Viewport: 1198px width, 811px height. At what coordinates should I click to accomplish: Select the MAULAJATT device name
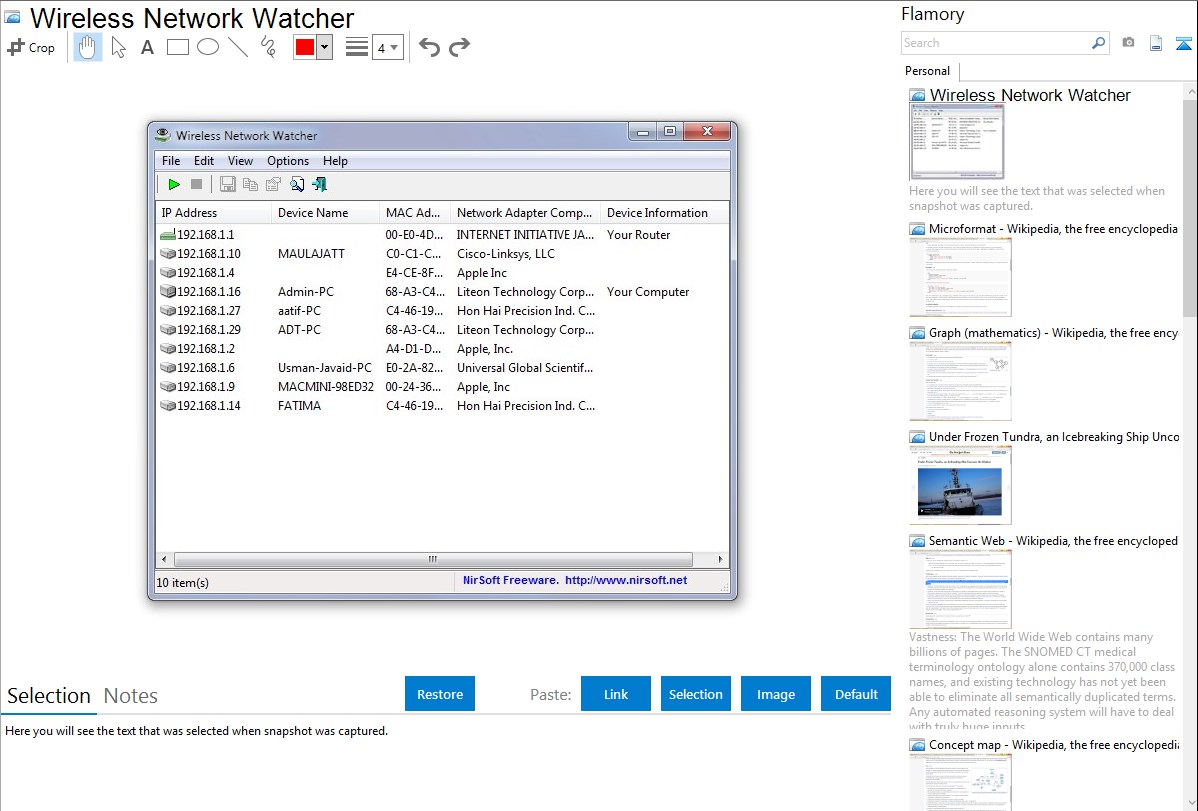click(x=311, y=254)
